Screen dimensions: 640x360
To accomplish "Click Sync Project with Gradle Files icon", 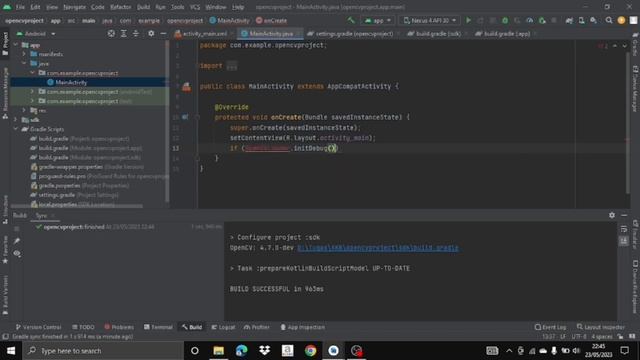I will (569, 20).
